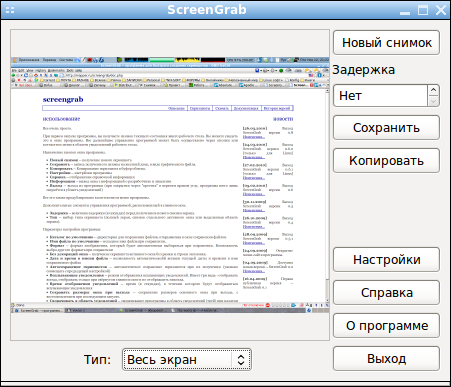This screenshot has height=387, width=451.
Task: Copy the screenshot with Копировать
Action: pos(386,161)
